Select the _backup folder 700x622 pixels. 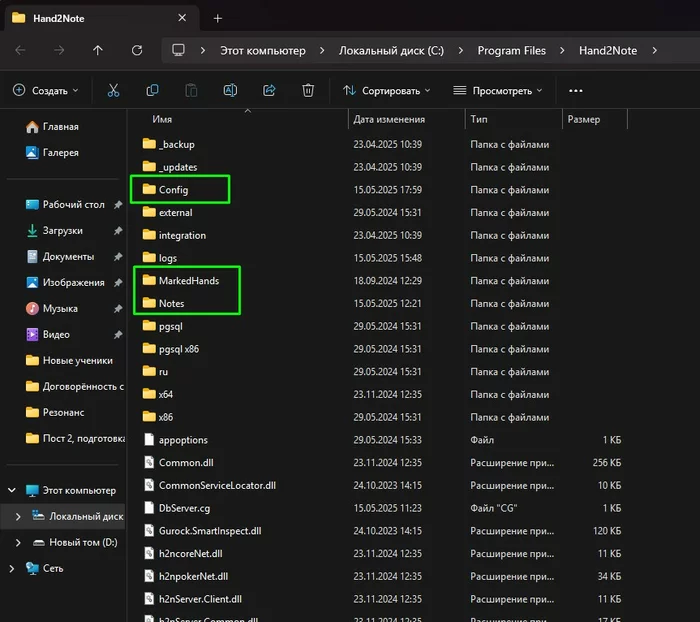pos(176,145)
